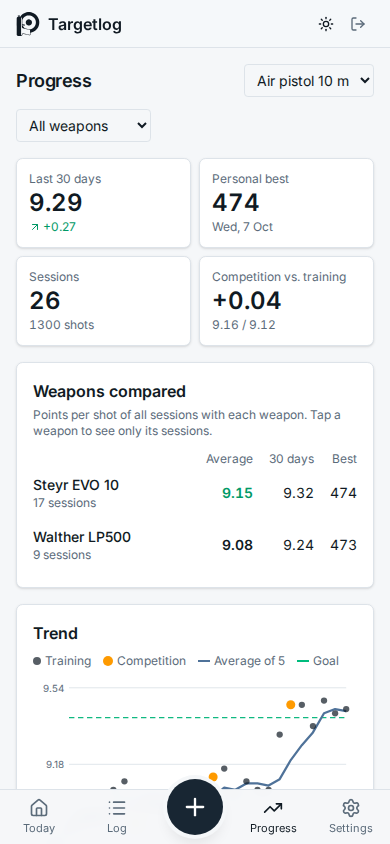390x844 pixels.
Task: Open Settings via the gear icon
Action: (351, 807)
